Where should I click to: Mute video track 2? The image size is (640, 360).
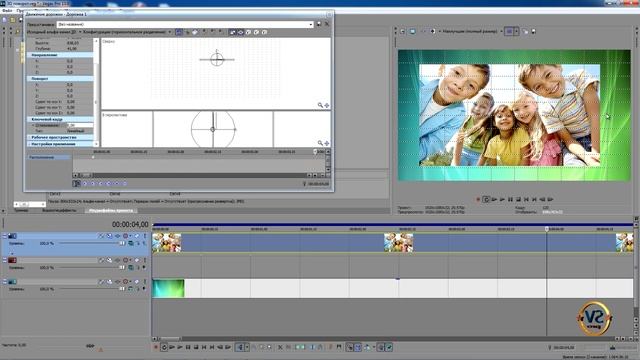(137, 260)
